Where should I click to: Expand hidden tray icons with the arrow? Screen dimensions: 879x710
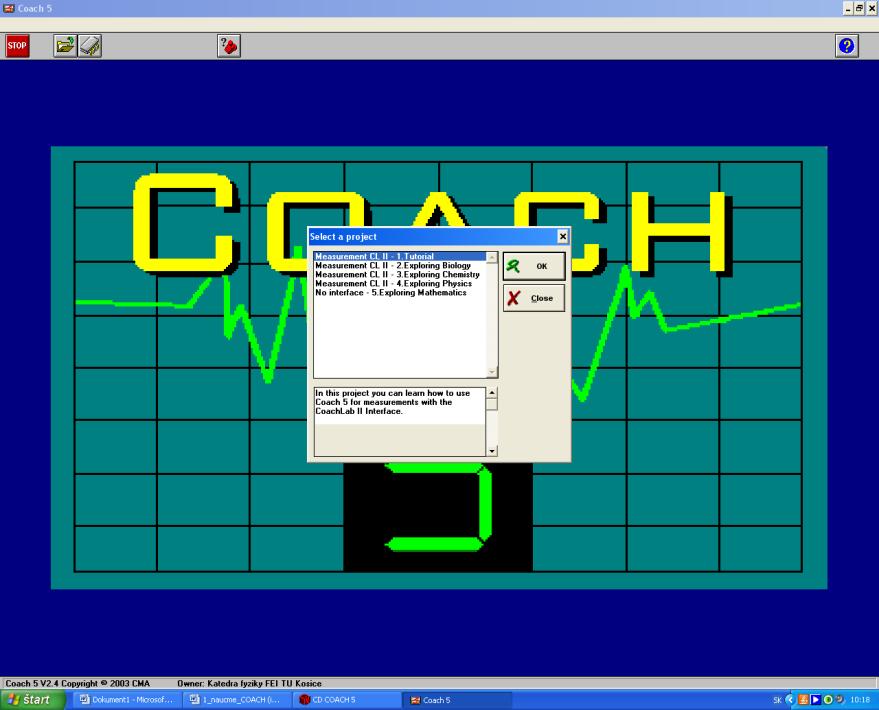click(x=790, y=700)
